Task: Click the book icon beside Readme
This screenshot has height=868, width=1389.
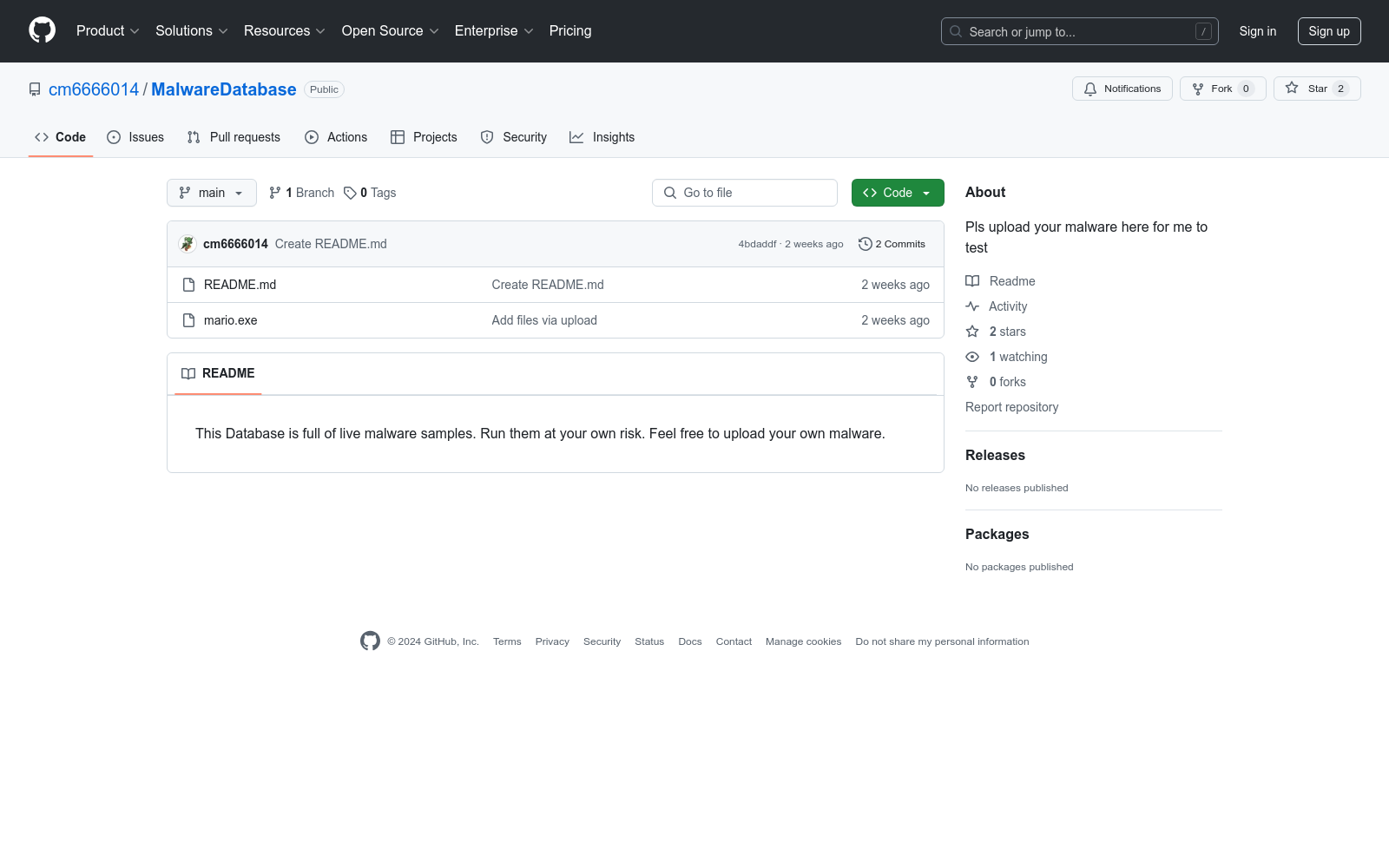Action: [972, 281]
